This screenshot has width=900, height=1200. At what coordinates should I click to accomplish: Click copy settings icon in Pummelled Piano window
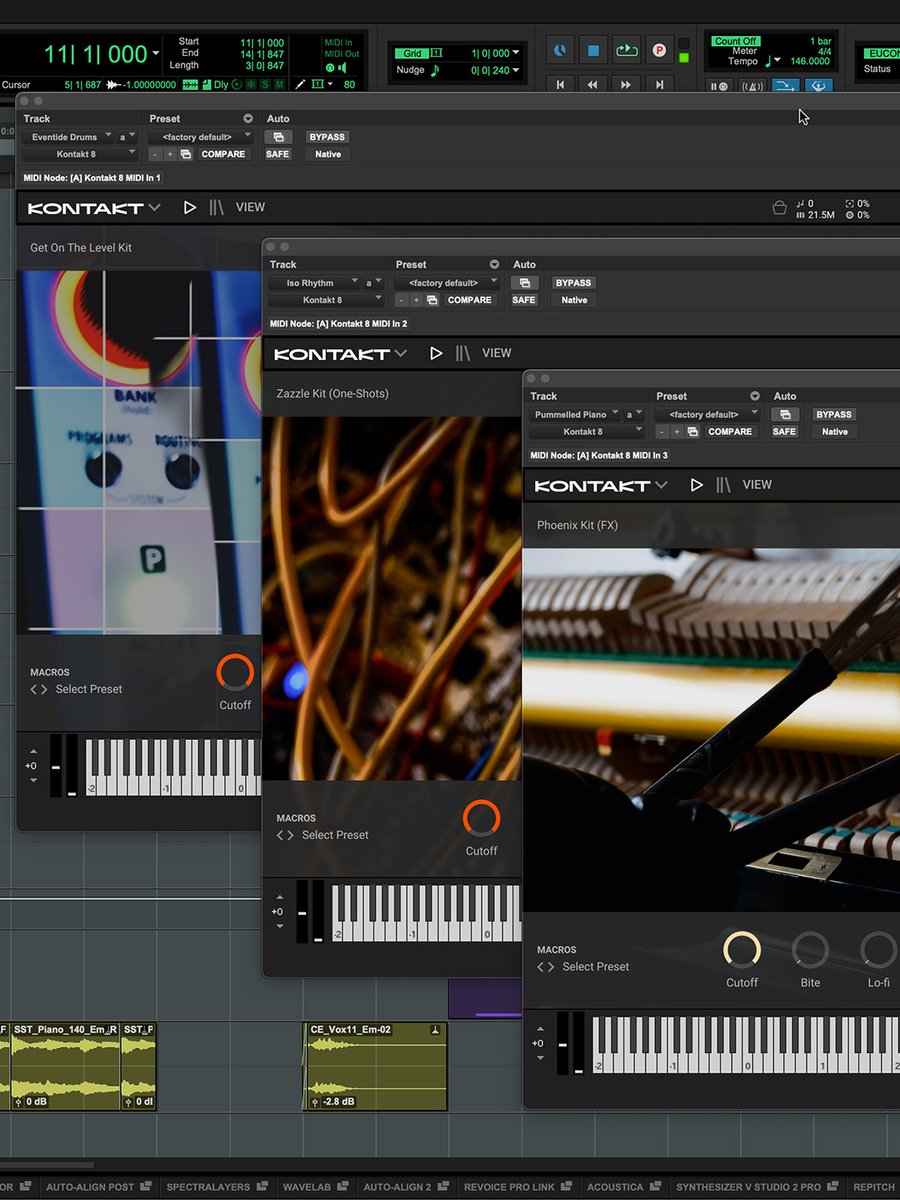click(692, 431)
